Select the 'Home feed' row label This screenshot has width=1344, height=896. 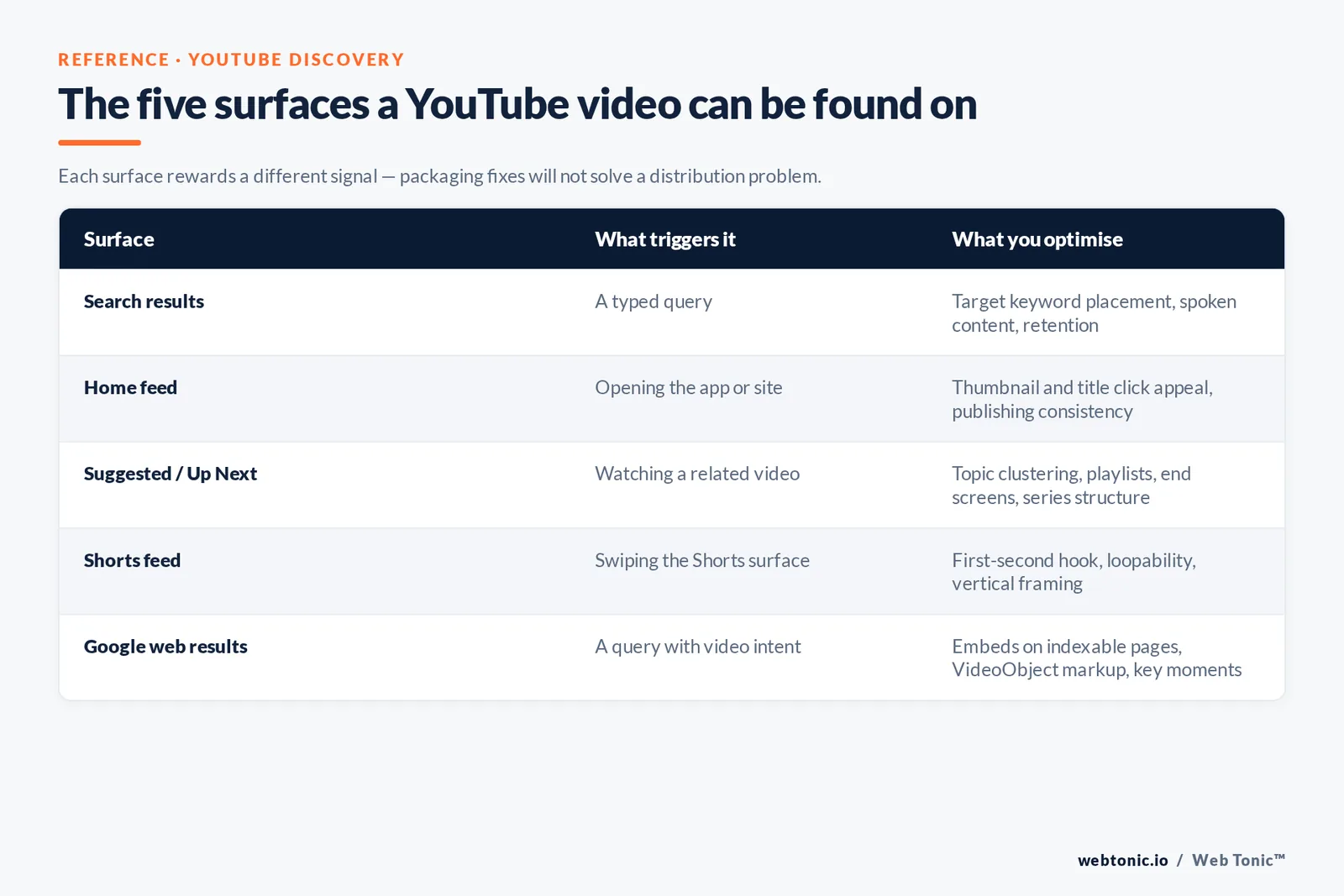click(x=130, y=388)
